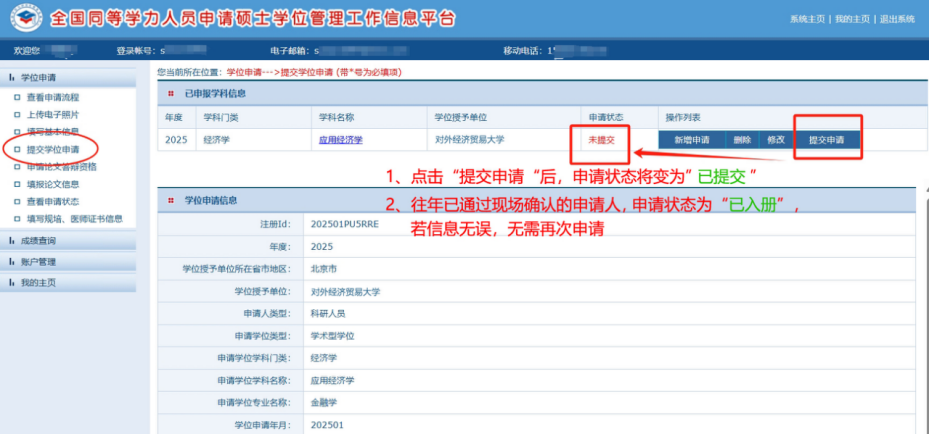Open 上传电子照片 in sidebar
Viewport: 929px width, 435px height.
[53, 114]
